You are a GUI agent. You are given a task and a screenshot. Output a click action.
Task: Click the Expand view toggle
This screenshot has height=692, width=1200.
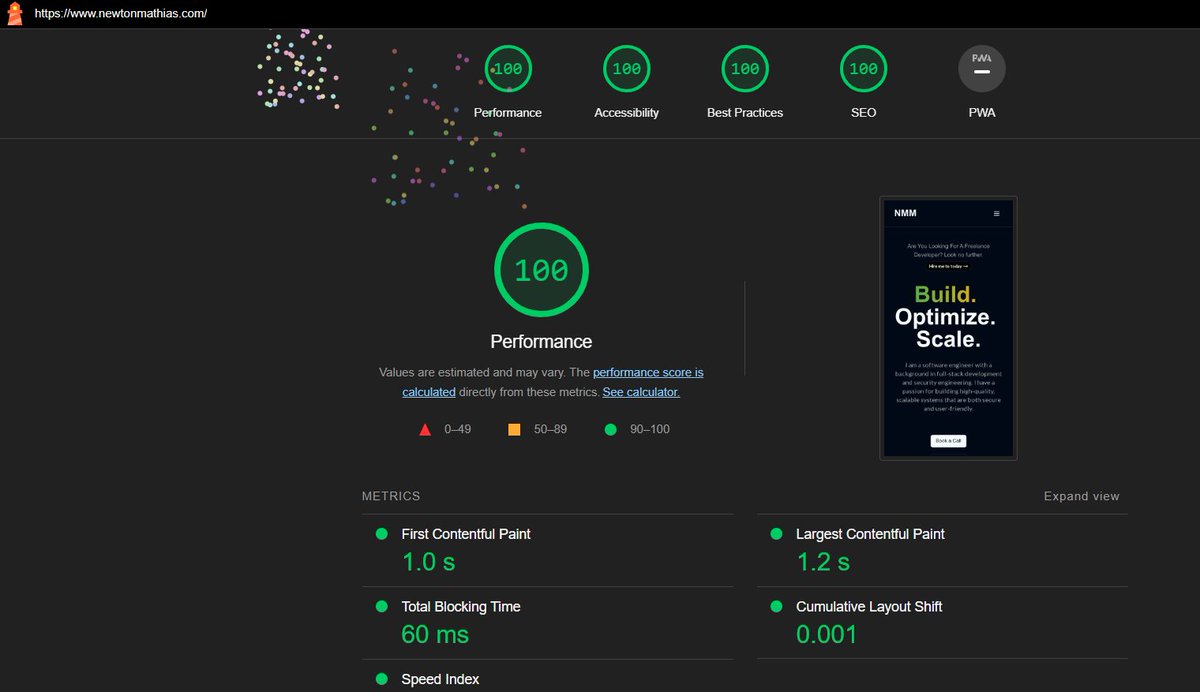[1082, 497]
